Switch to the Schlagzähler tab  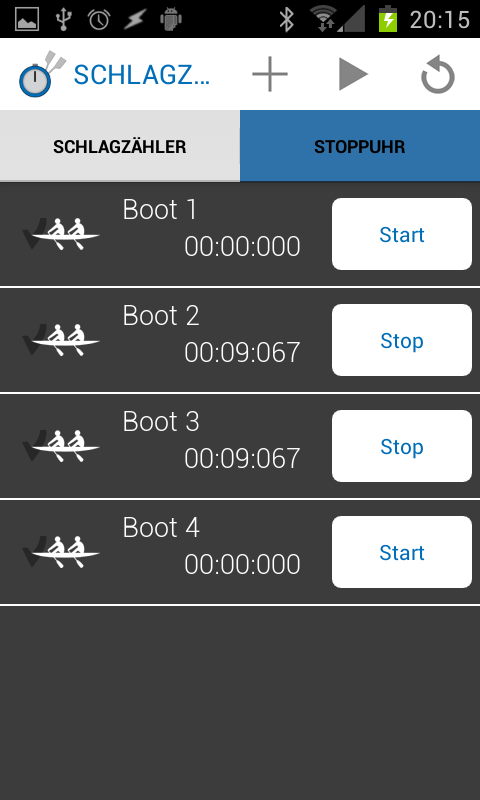pyautogui.click(x=120, y=146)
